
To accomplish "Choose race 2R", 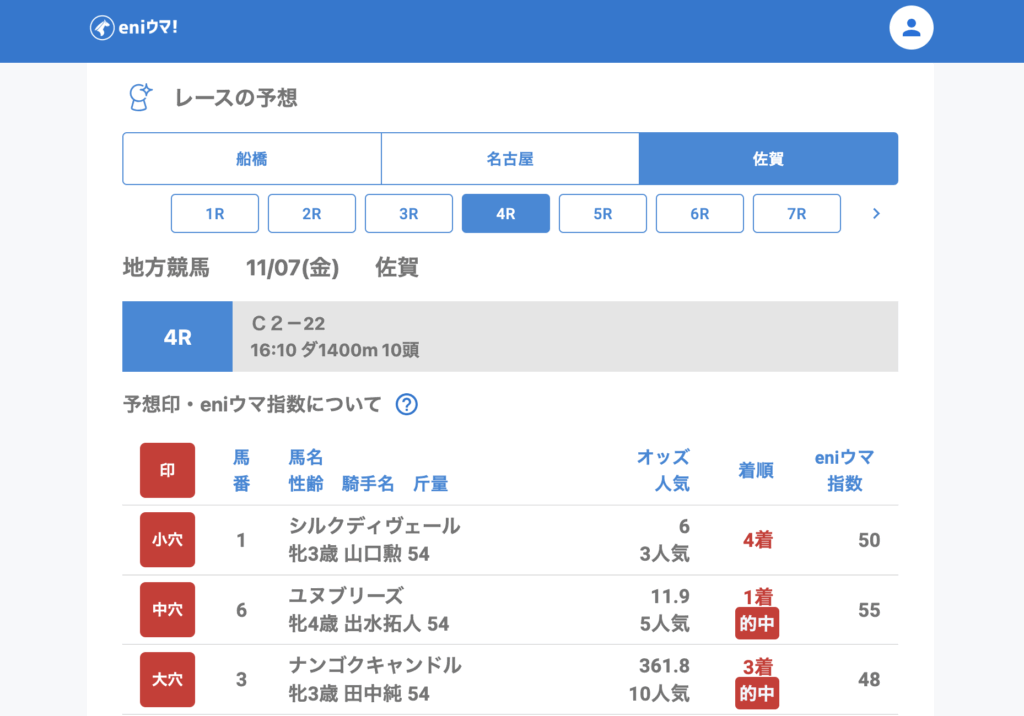I will pos(312,214).
